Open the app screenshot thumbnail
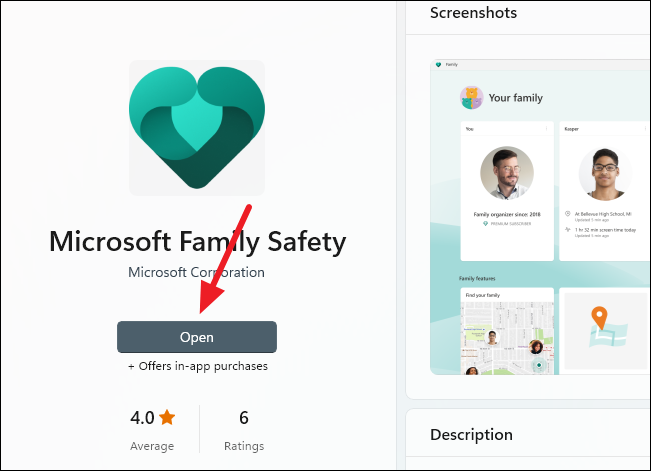Viewport: 651px width, 471px height. [x=540, y=217]
